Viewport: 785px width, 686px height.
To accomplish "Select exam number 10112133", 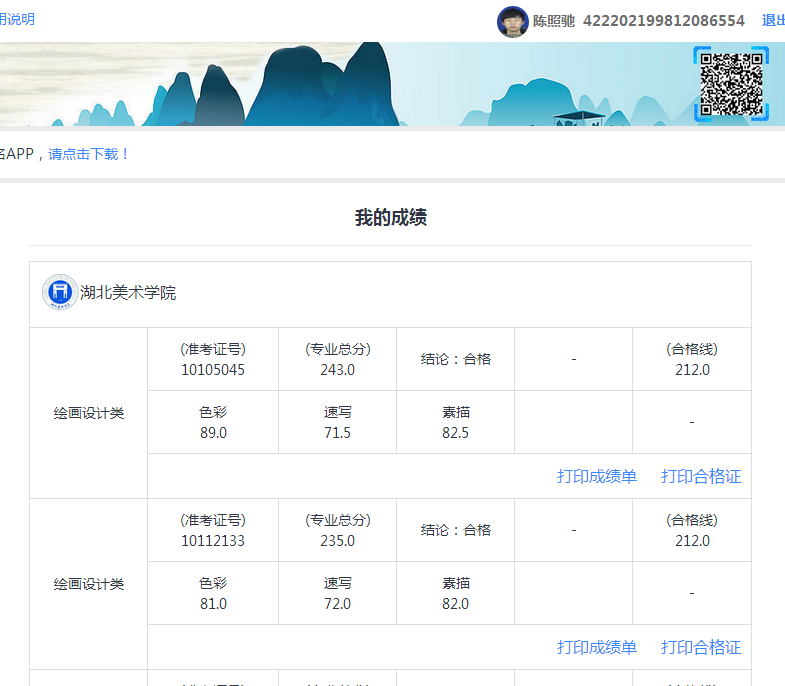I will (213, 541).
